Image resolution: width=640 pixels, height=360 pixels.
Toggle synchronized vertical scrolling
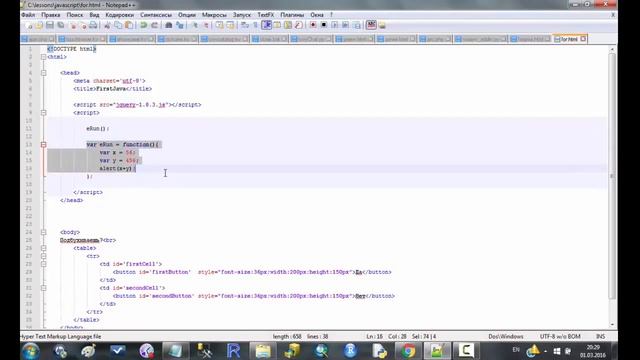pos(220,25)
